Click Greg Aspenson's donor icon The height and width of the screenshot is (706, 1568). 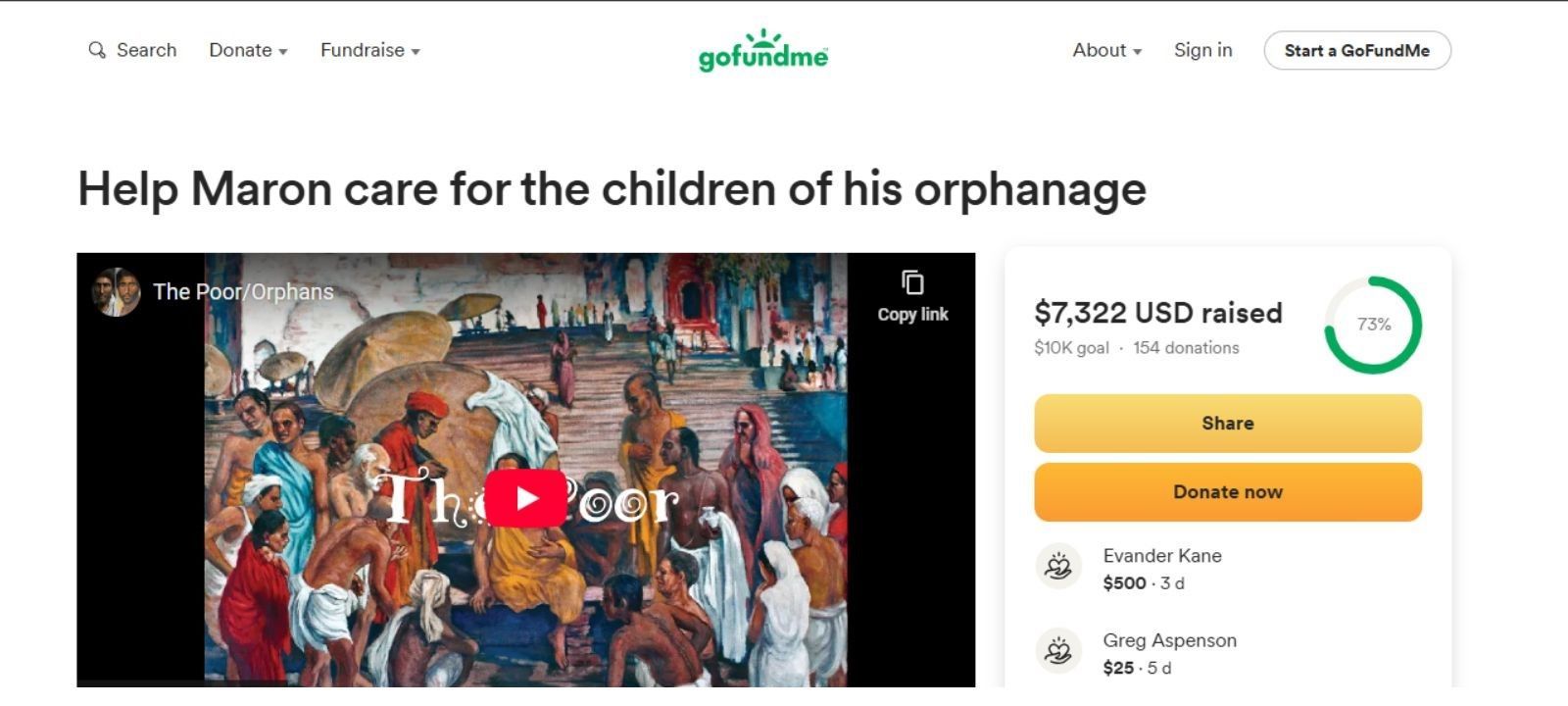[x=1058, y=651]
